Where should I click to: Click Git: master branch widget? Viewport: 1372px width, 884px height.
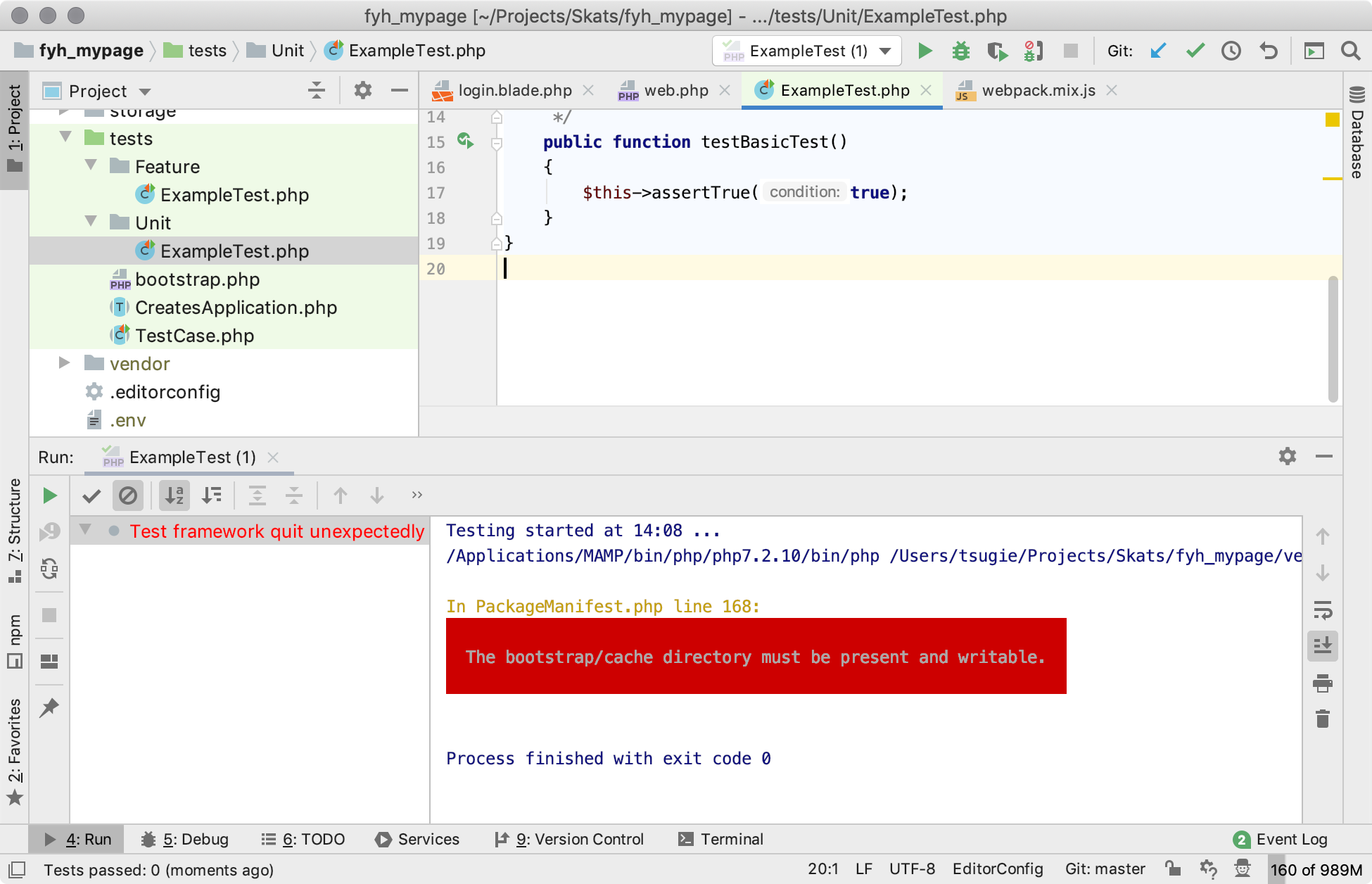(1105, 869)
